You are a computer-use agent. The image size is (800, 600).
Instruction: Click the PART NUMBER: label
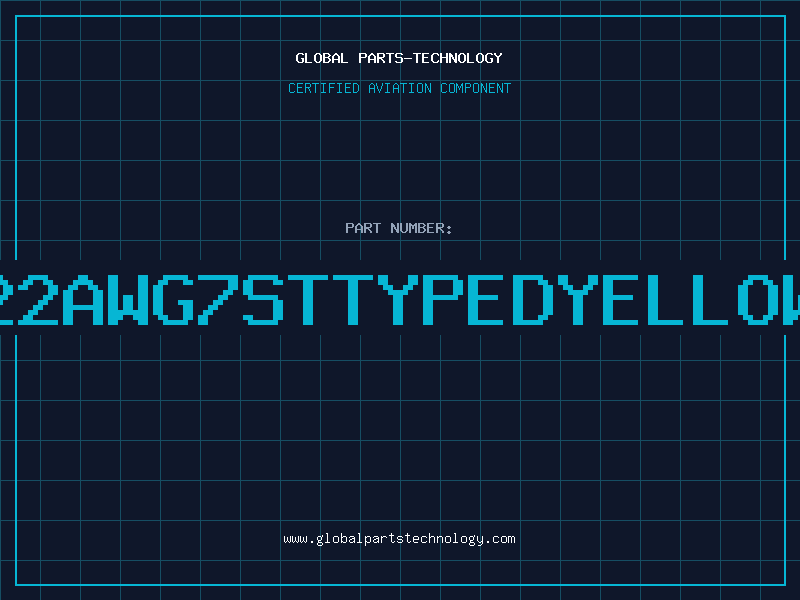(x=399, y=228)
